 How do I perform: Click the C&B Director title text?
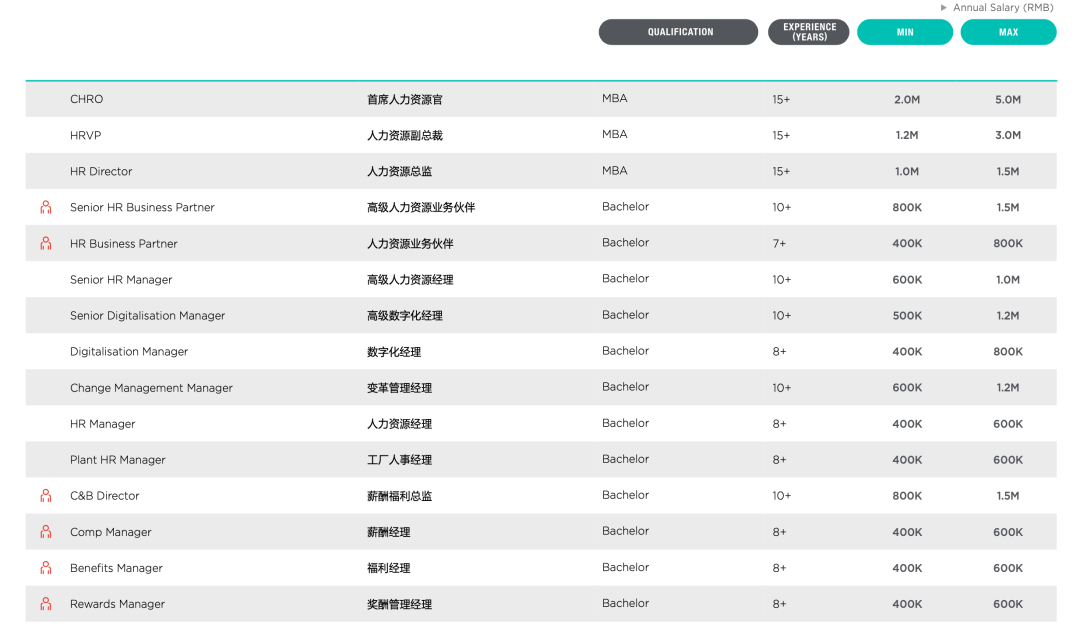point(104,496)
